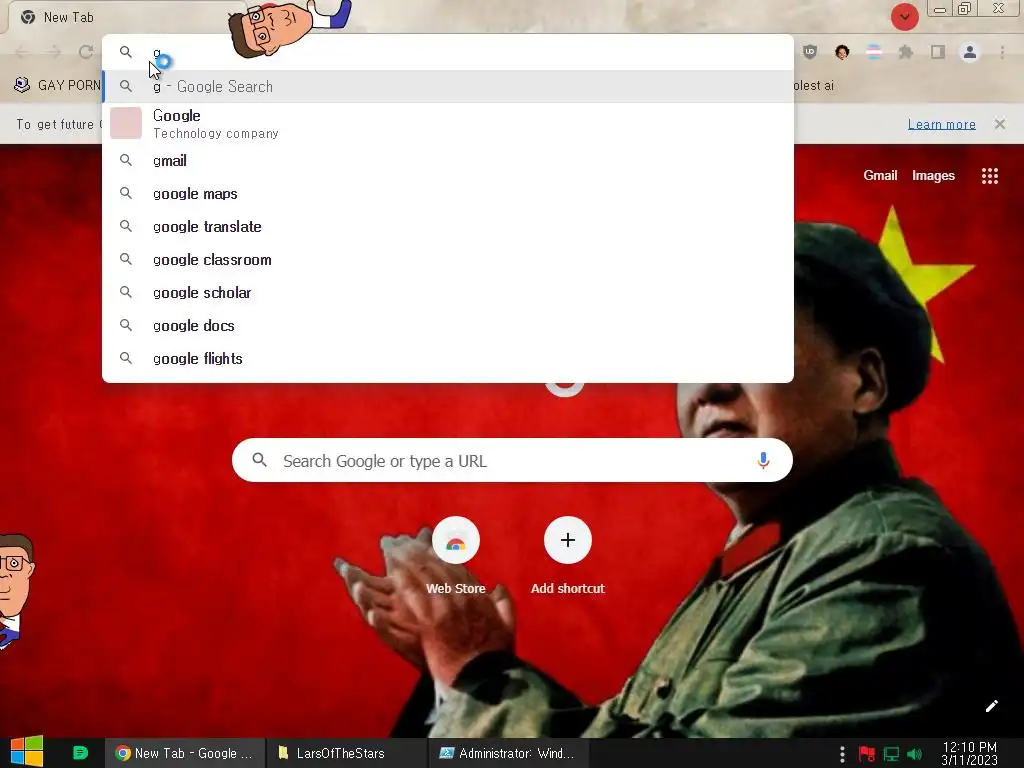Screen dimensions: 1024x768
Task: Click the Search Google or type a URL box
Action: [x=512, y=460]
